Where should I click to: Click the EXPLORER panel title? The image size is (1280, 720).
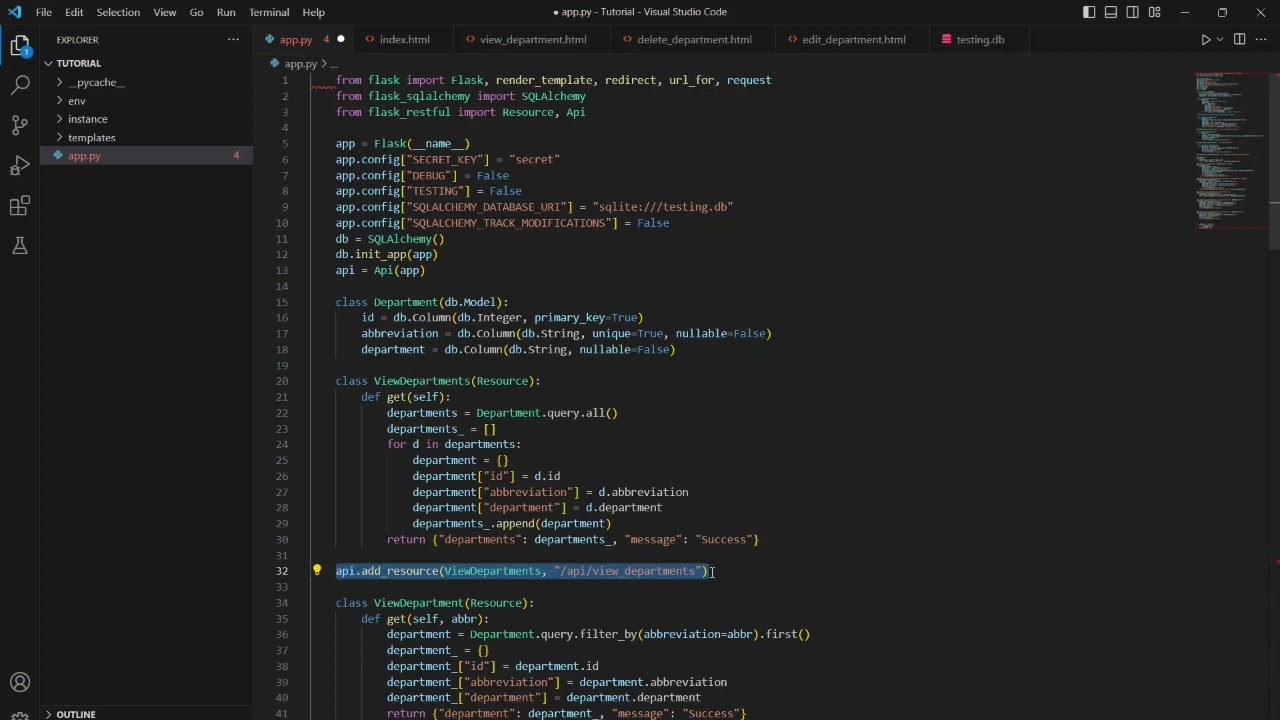tap(77, 40)
